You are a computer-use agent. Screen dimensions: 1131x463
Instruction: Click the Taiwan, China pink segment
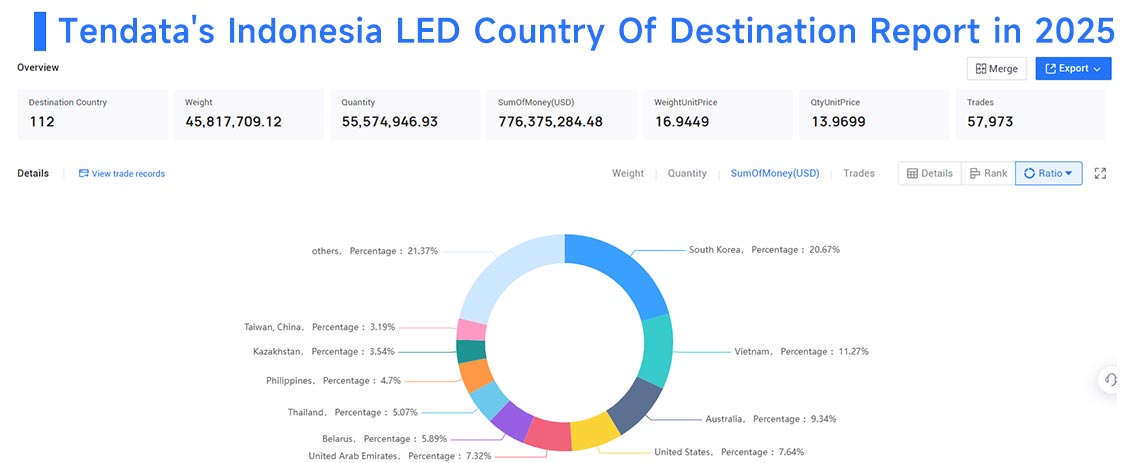(x=472, y=330)
